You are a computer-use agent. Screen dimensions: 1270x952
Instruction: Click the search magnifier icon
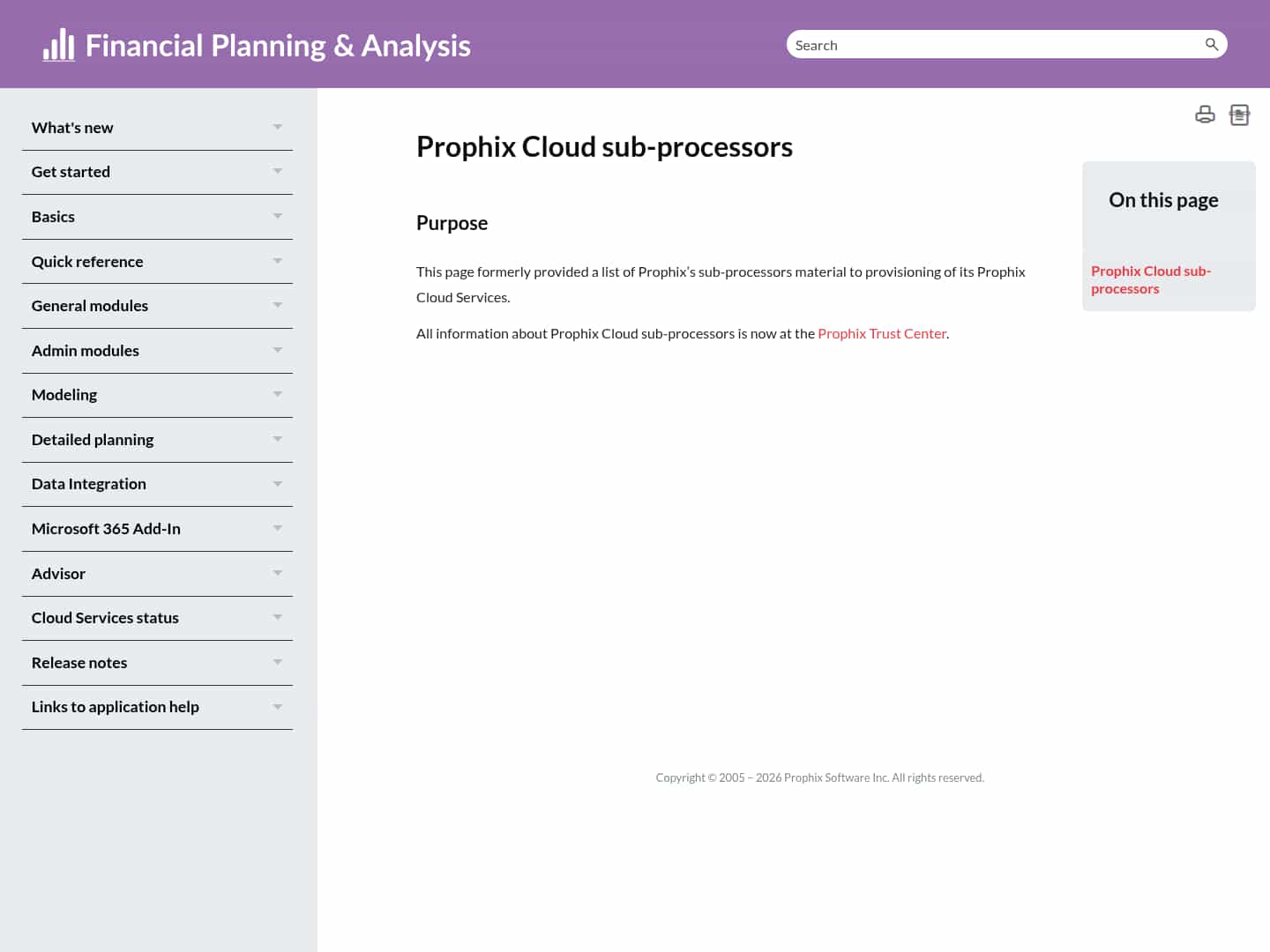coord(1211,43)
